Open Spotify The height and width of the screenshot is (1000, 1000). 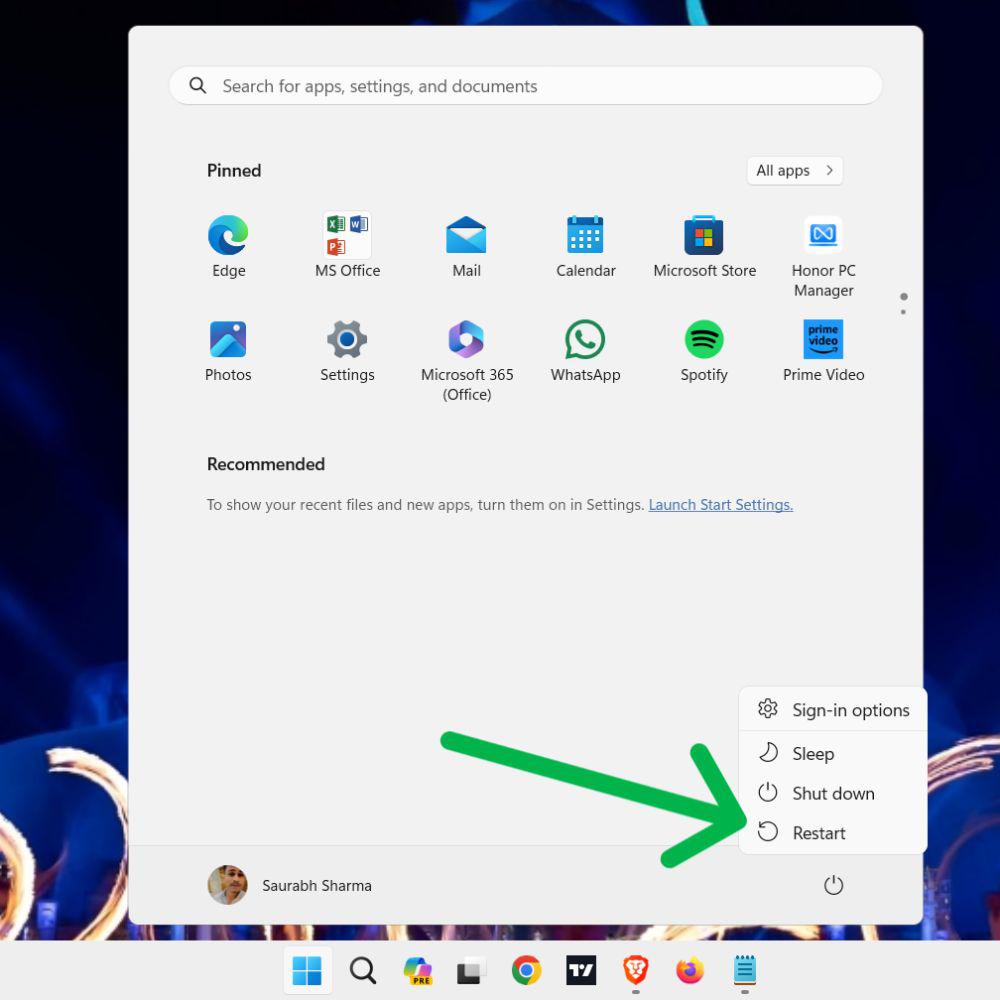click(704, 351)
